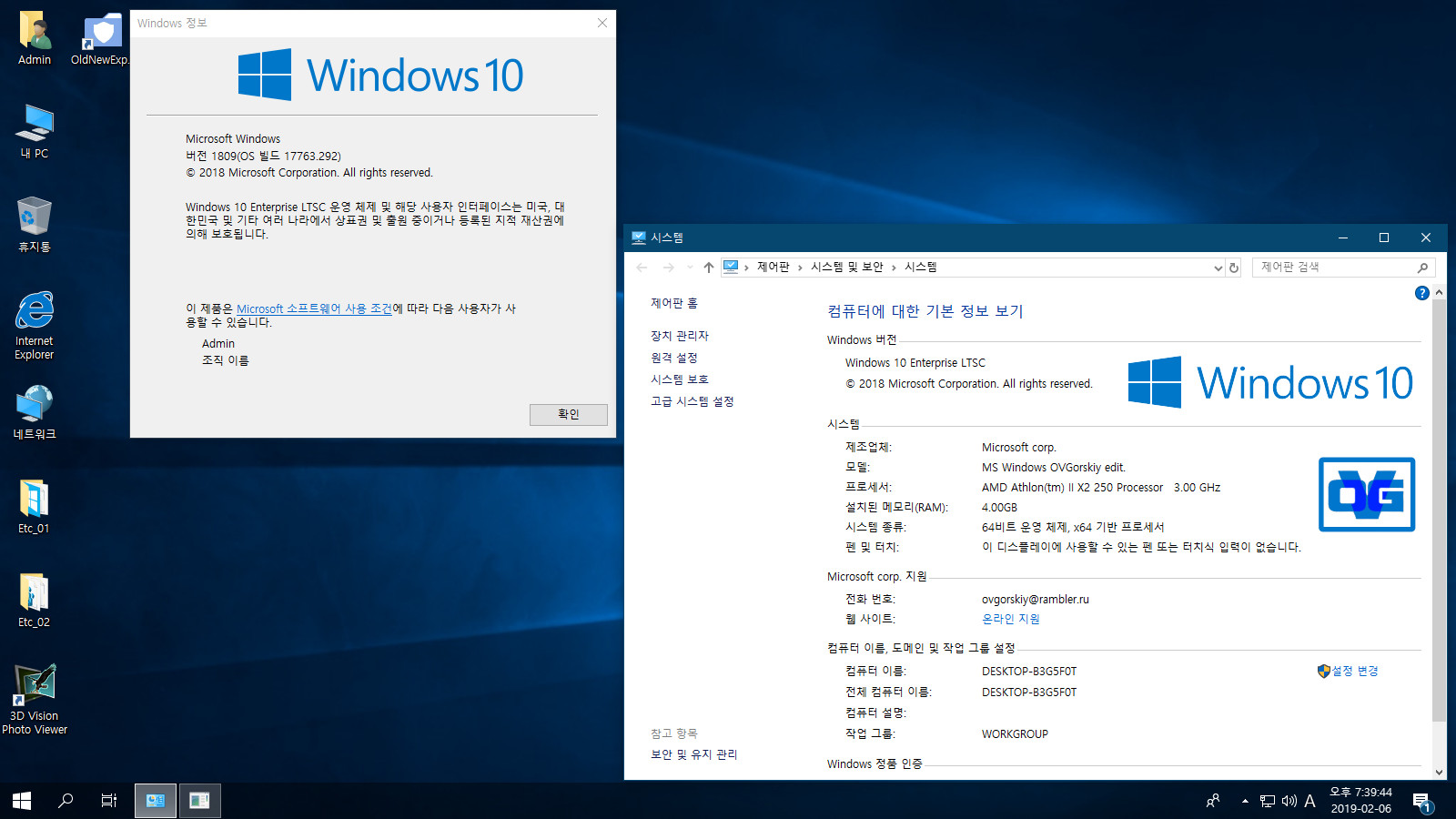Open 보안 및 유지 관리 link

[694, 754]
